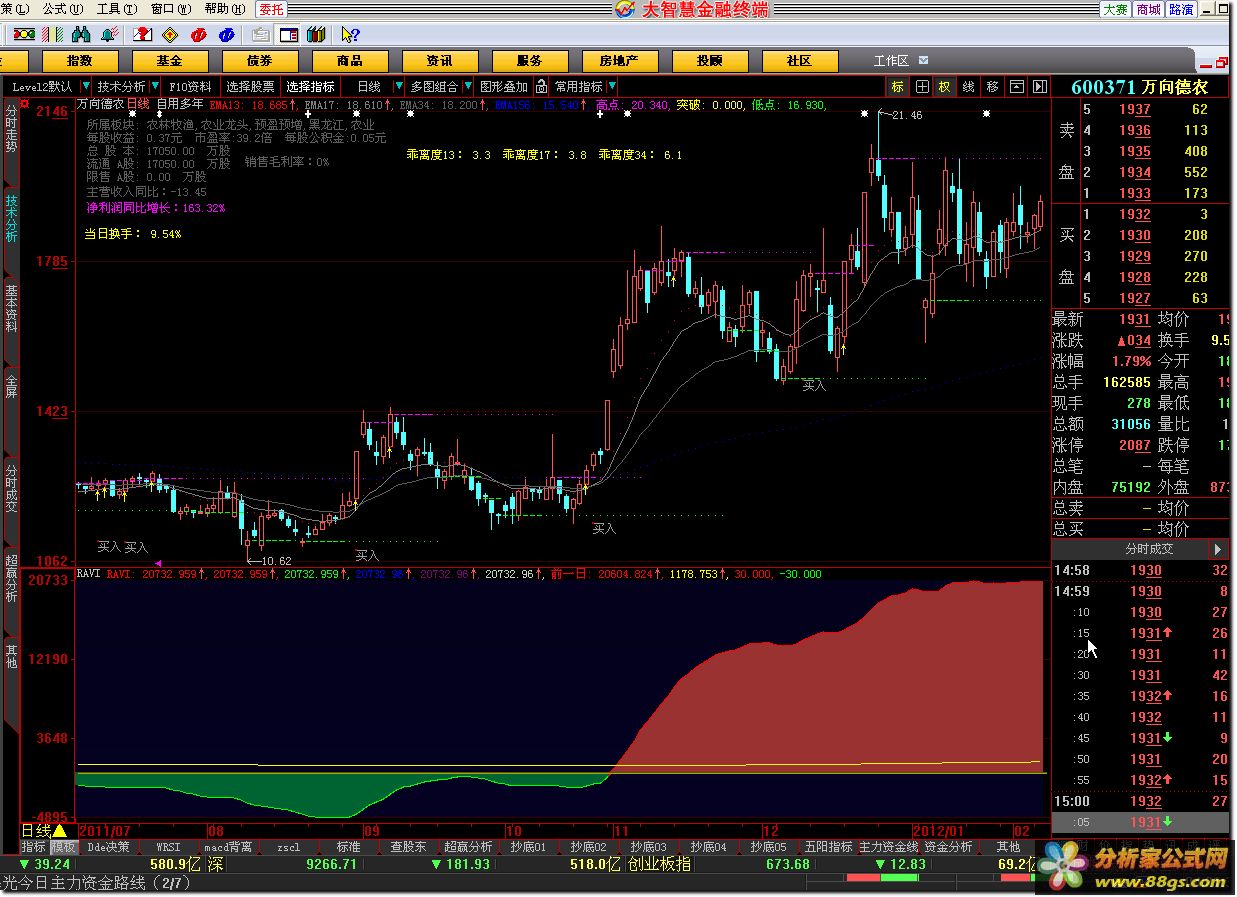Click the 图形叠加 toolbar button

tap(504, 87)
